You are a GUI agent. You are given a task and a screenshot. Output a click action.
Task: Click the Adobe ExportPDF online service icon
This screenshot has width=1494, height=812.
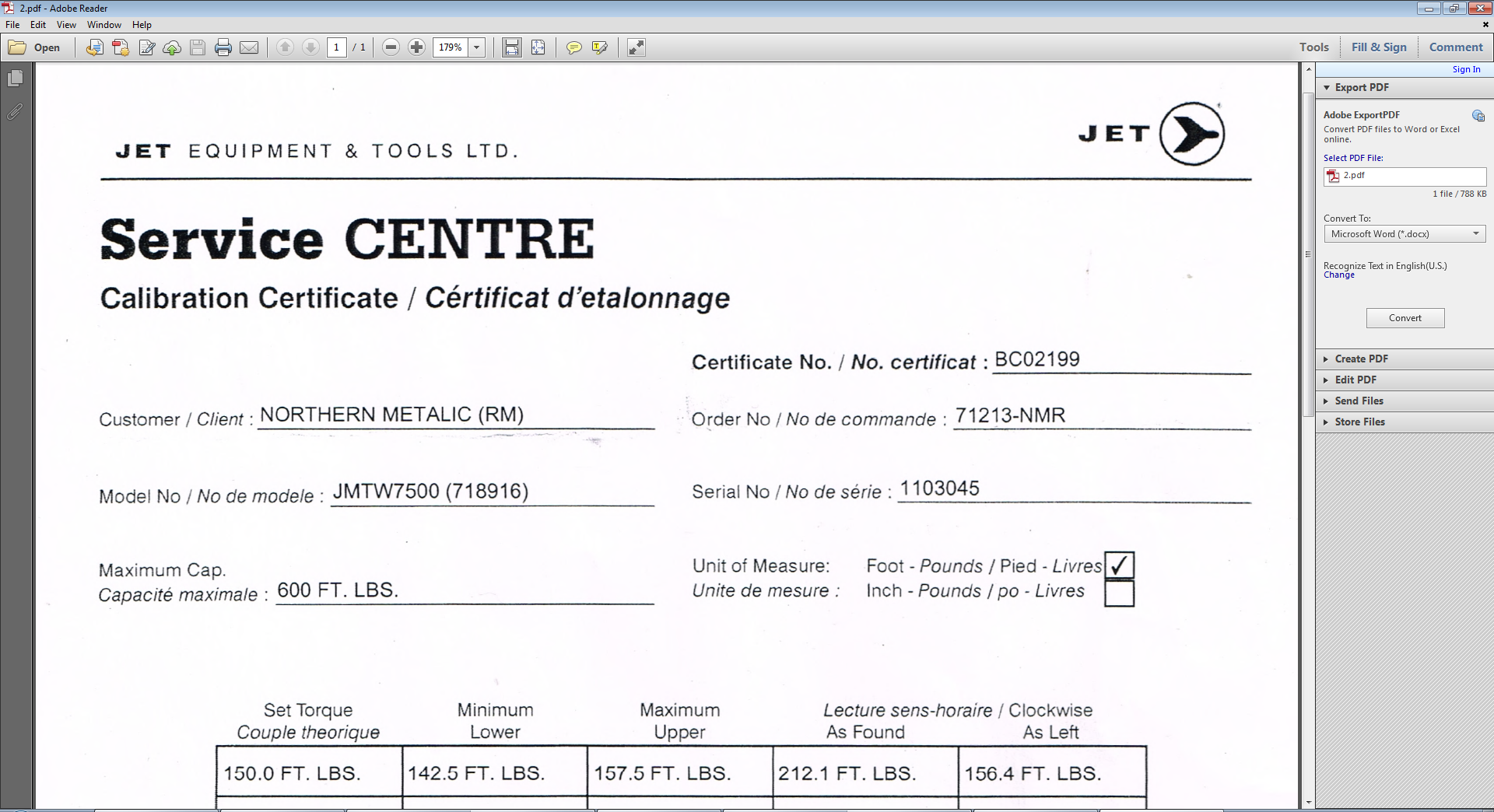pos(1478,116)
